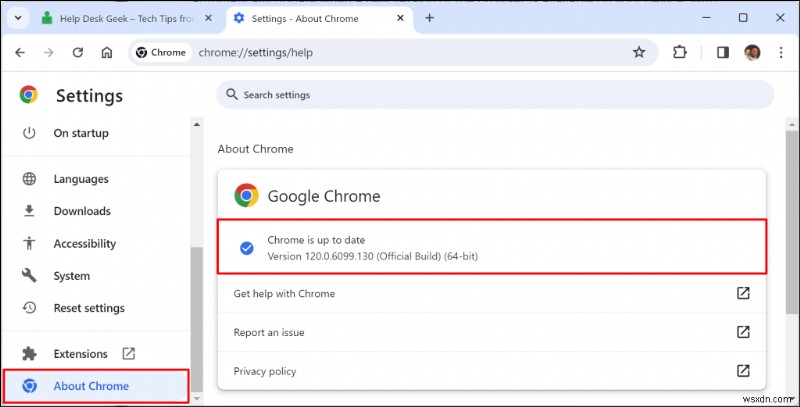
Task: Toggle the side panel icon
Action: click(x=723, y=52)
